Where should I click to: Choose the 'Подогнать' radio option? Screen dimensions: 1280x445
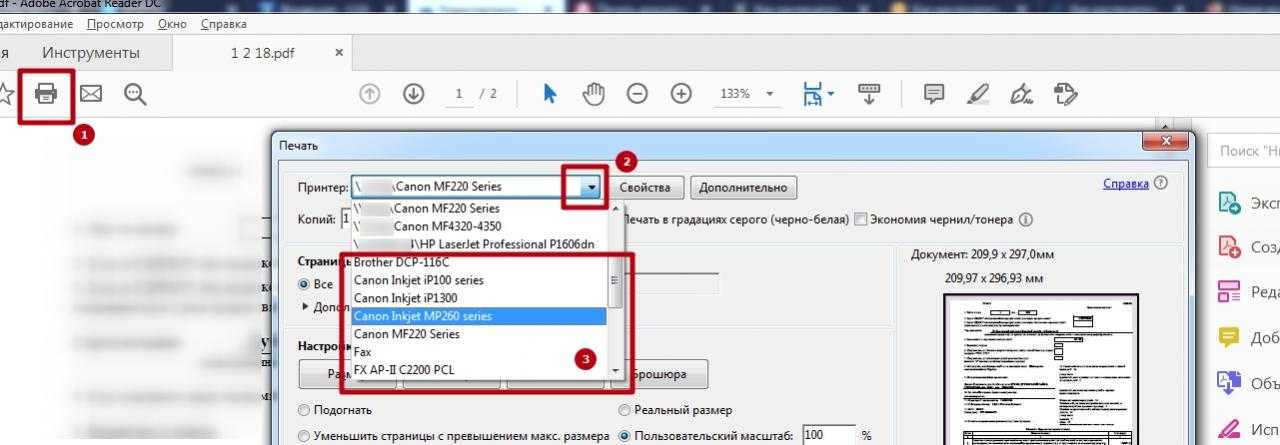click(304, 410)
